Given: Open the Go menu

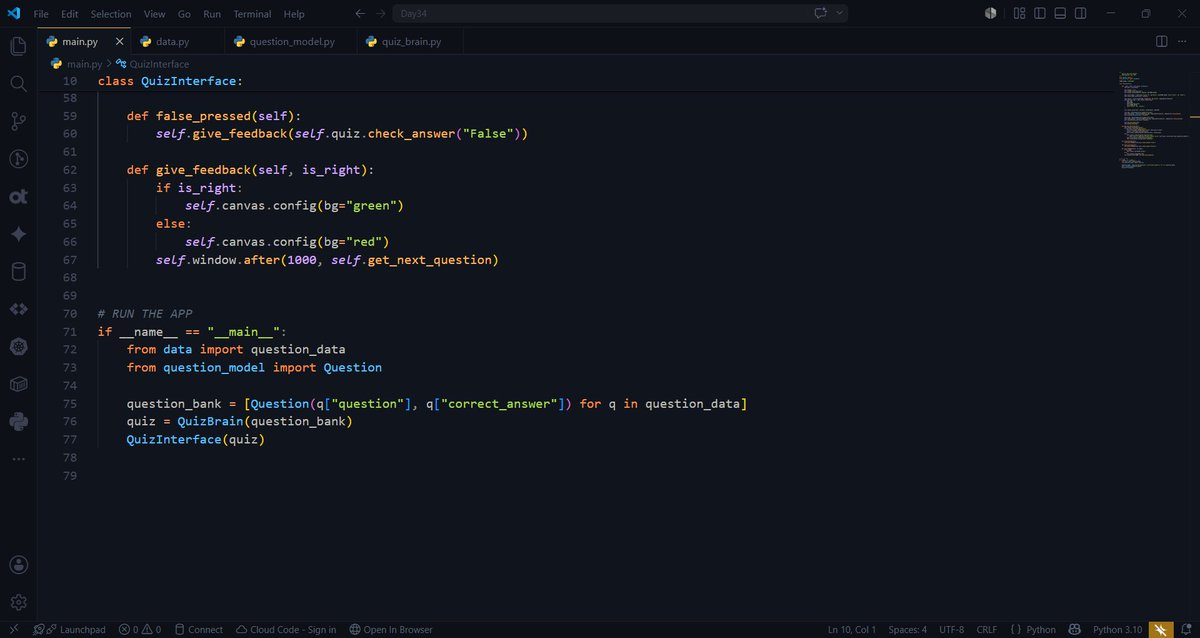Looking at the screenshot, I should coord(184,14).
